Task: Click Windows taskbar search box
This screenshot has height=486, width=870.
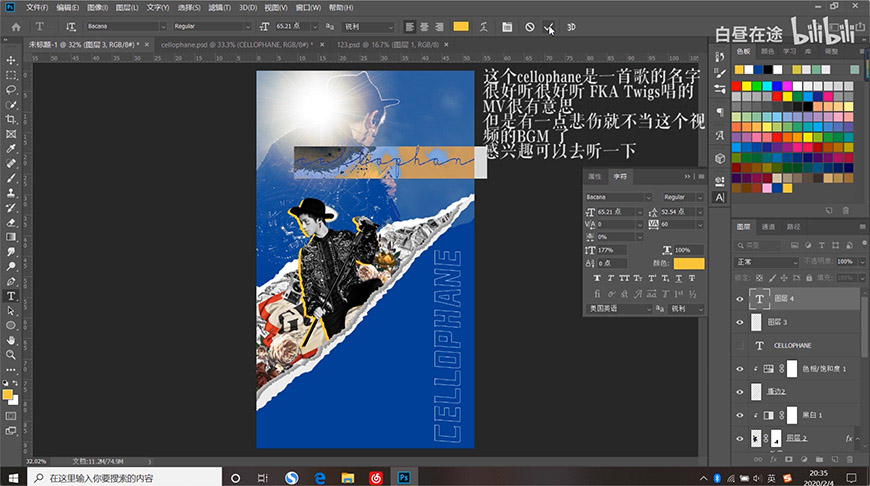Action: 124,478
